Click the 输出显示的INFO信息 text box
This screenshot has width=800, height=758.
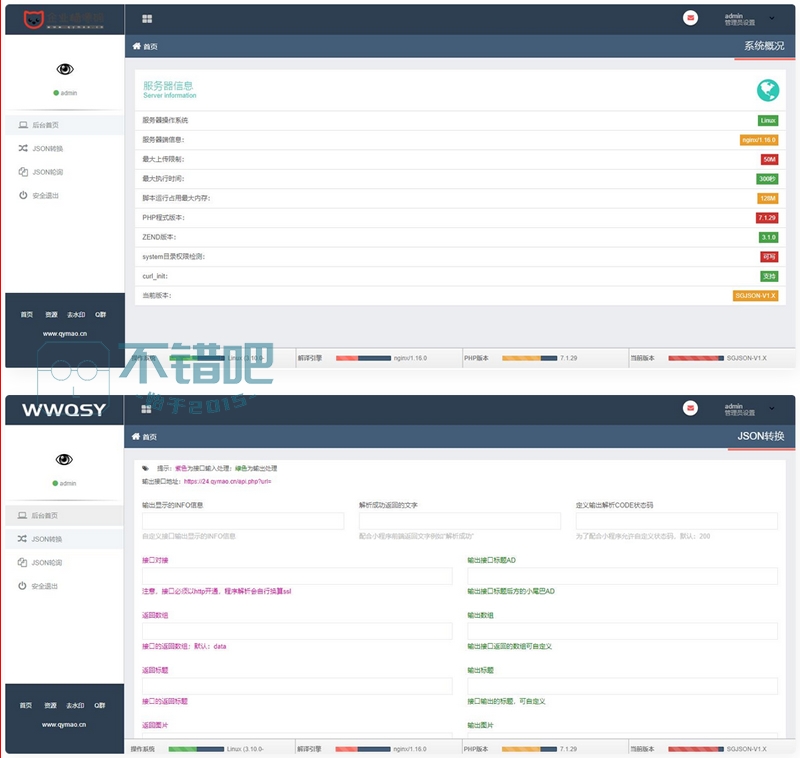tap(243, 521)
